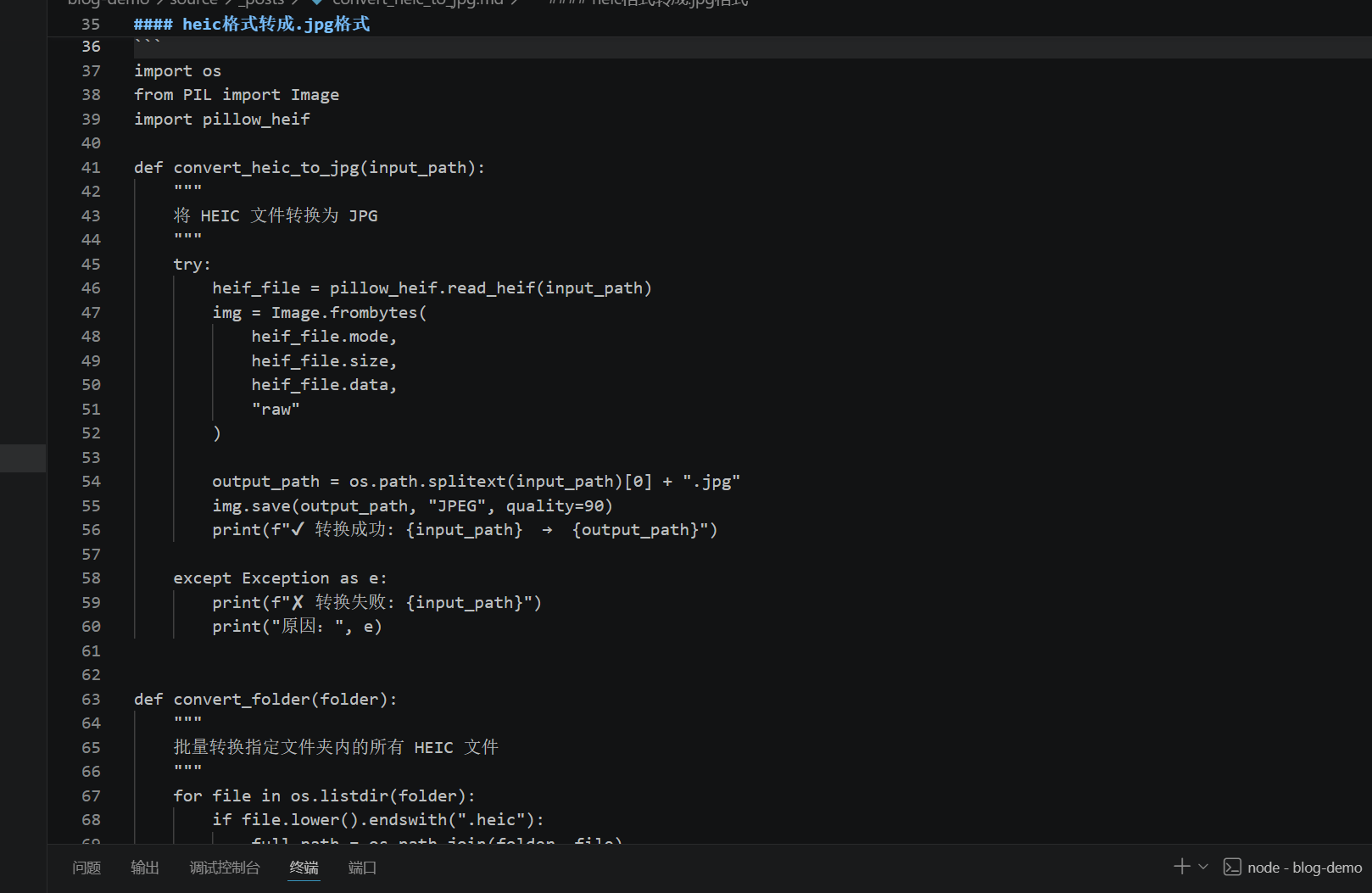Open the 调试控制台 panel tab

tap(225, 868)
